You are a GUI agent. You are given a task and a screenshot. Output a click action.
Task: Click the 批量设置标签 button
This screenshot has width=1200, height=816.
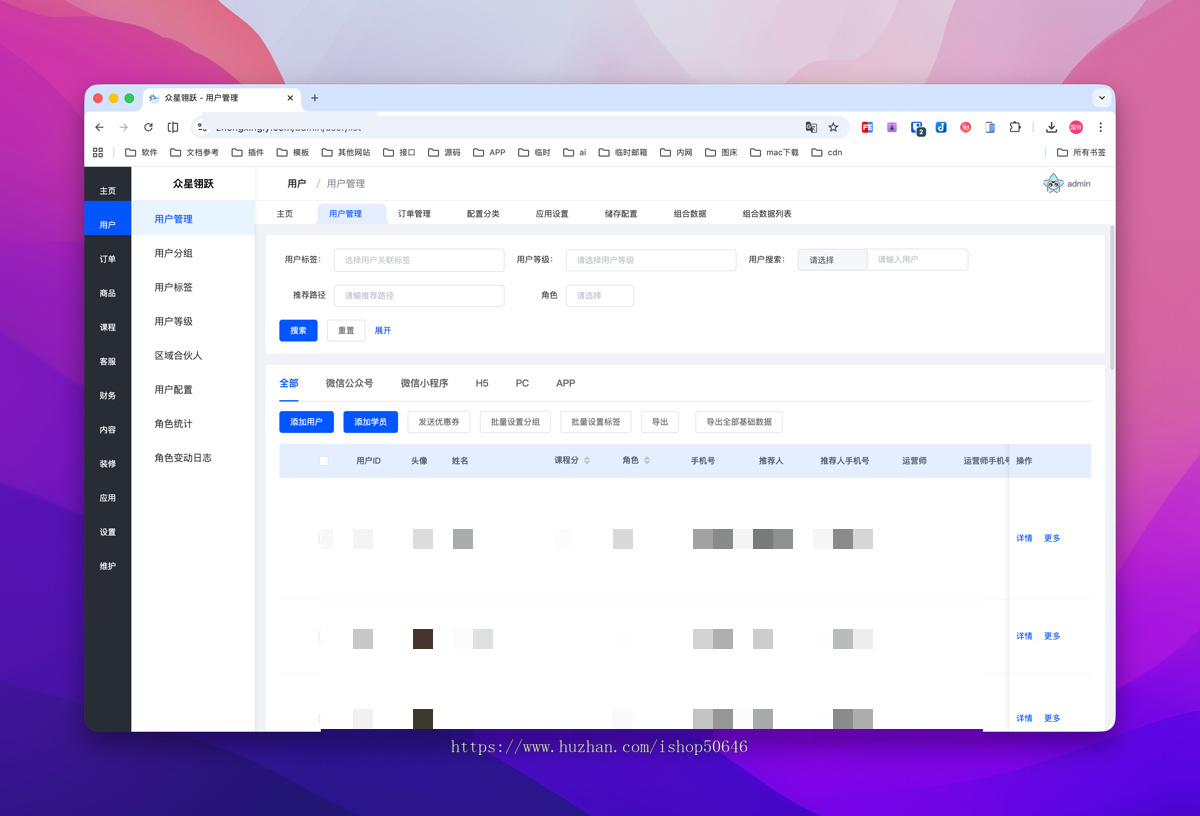point(596,422)
